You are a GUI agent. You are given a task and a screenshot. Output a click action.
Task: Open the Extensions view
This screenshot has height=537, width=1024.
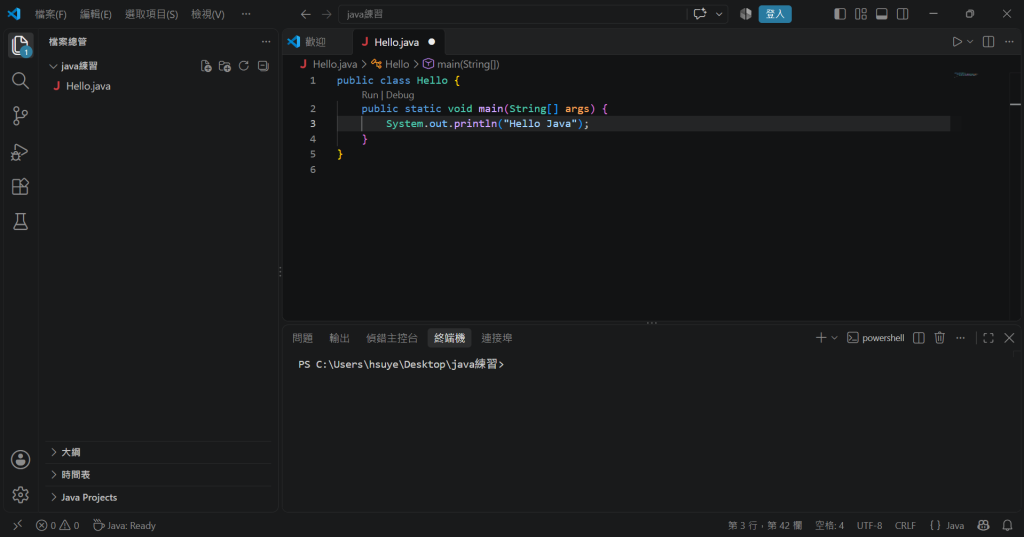click(x=20, y=187)
